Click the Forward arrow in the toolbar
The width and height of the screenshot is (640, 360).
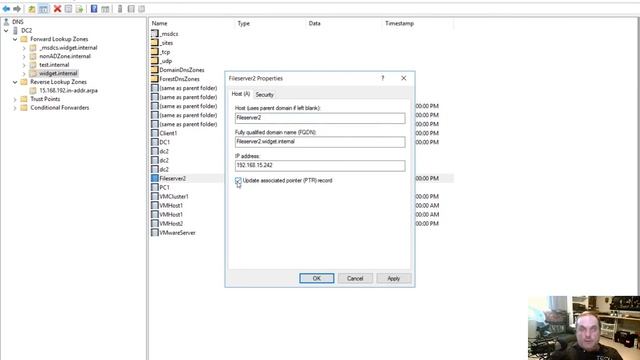(17, 9)
